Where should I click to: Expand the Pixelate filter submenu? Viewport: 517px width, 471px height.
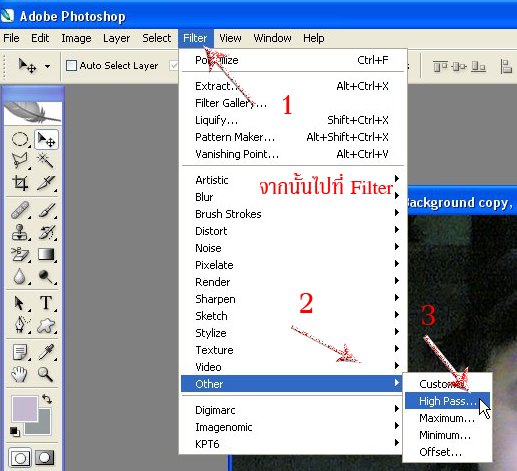pyautogui.click(x=292, y=265)
